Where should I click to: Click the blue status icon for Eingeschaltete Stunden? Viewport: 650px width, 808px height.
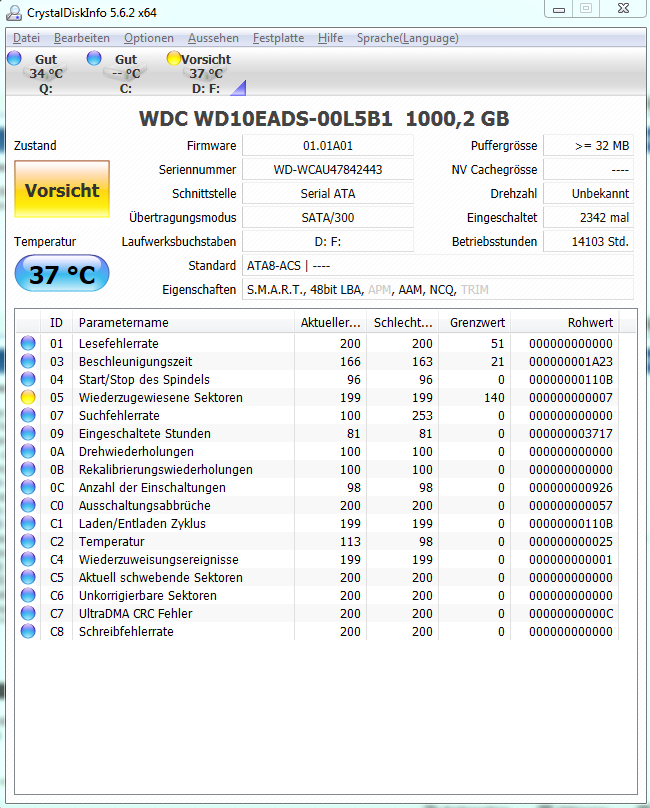point(28,433)
